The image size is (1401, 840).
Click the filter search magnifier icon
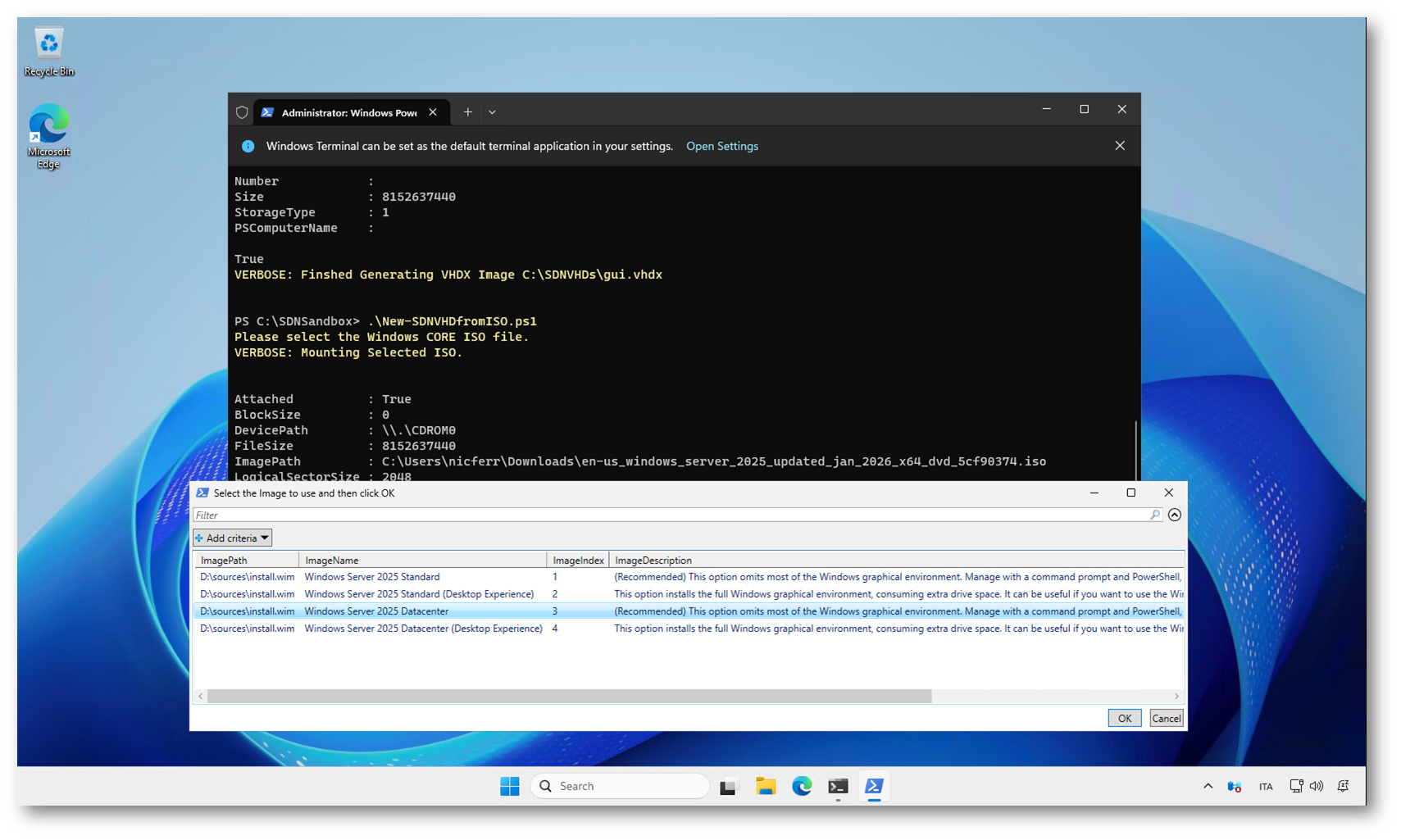[1155, 515]
